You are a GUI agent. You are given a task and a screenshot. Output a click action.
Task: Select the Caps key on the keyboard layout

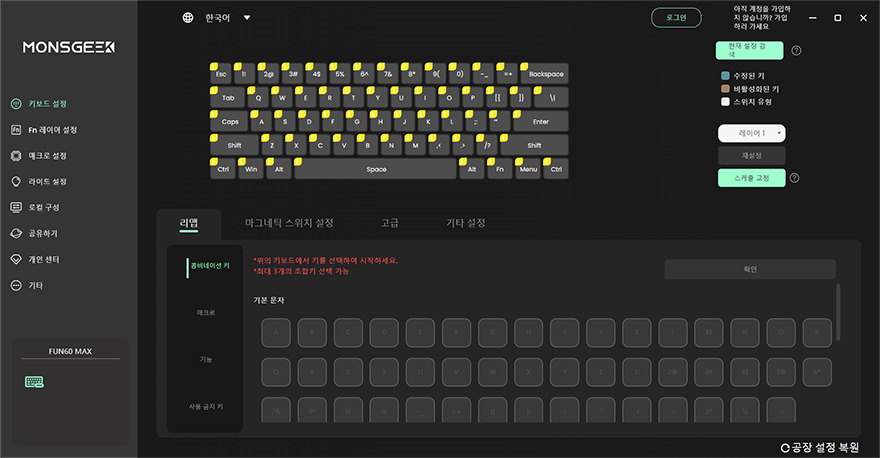(230, 121)
